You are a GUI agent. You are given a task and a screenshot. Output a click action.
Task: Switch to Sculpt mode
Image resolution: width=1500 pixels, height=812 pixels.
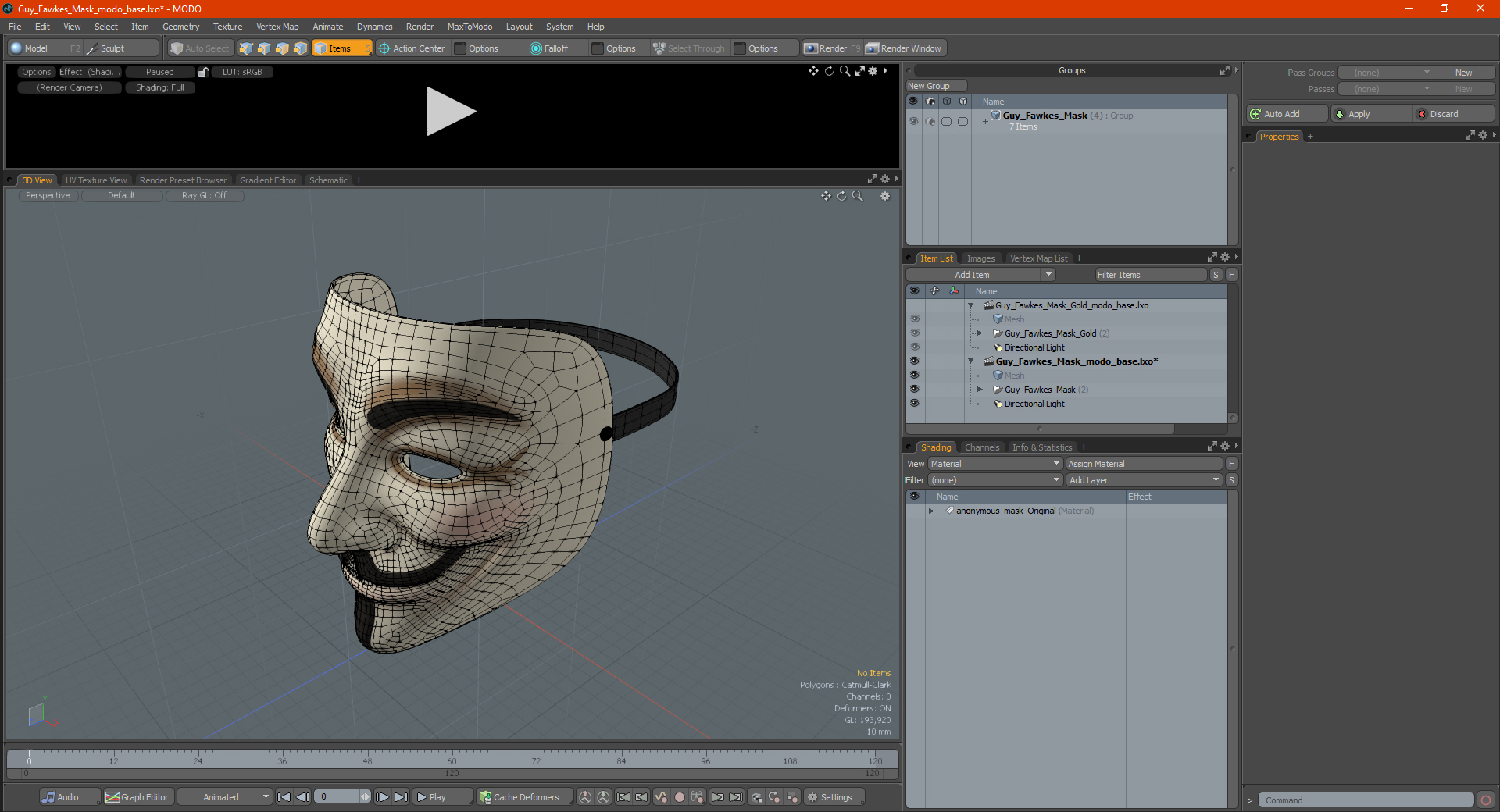122,48
